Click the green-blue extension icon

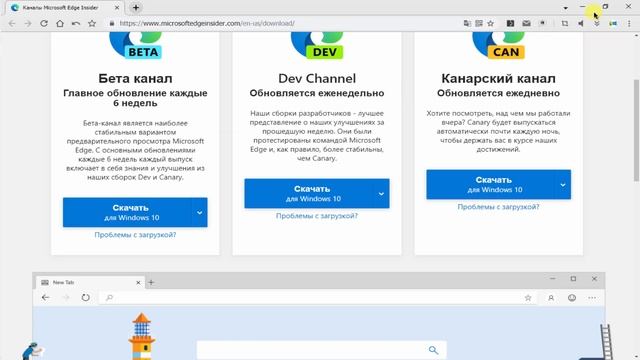pyautogui.click(x=613, y=24)
